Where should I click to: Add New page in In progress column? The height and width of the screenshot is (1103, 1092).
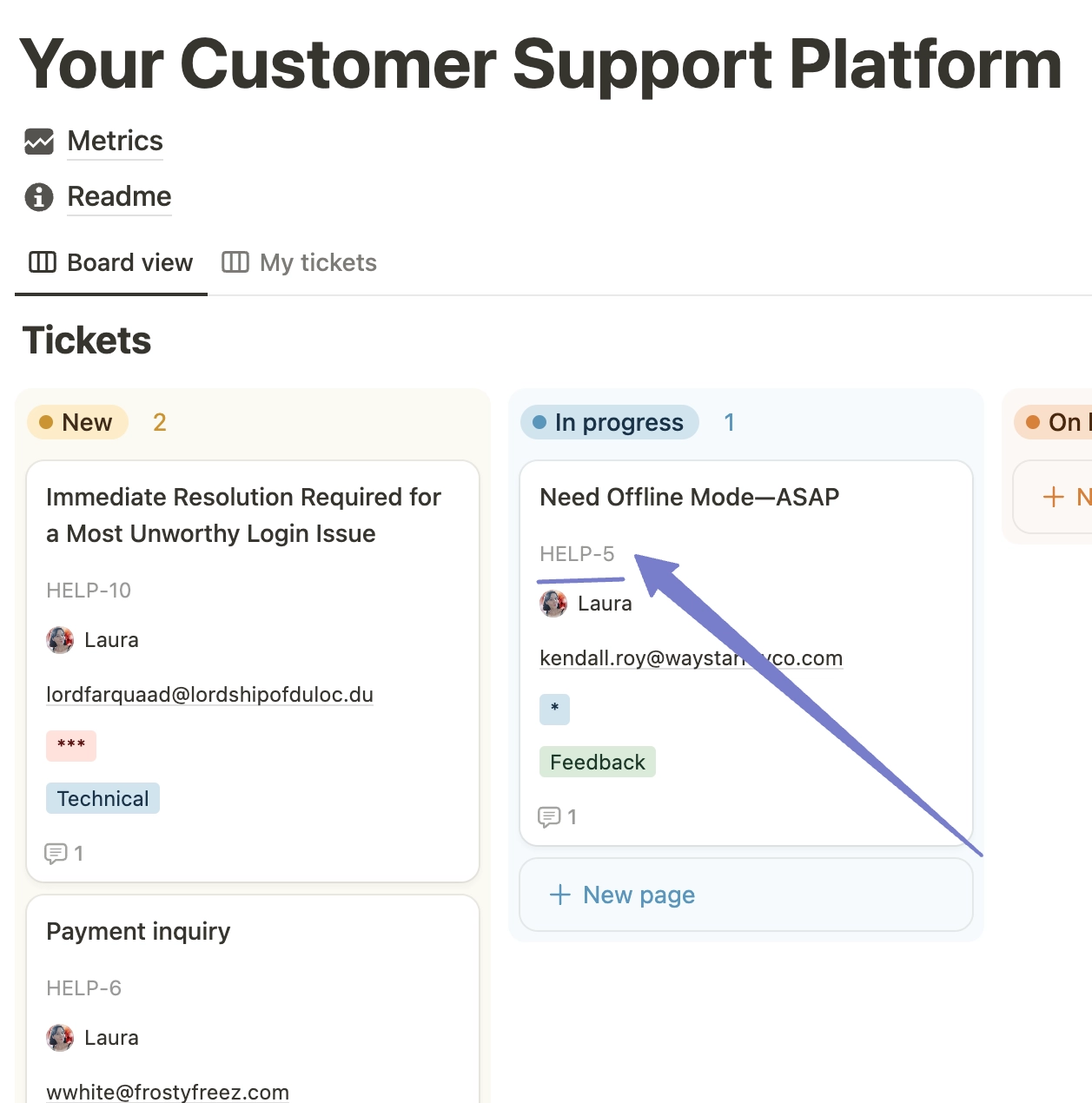(x=639, y=895)
